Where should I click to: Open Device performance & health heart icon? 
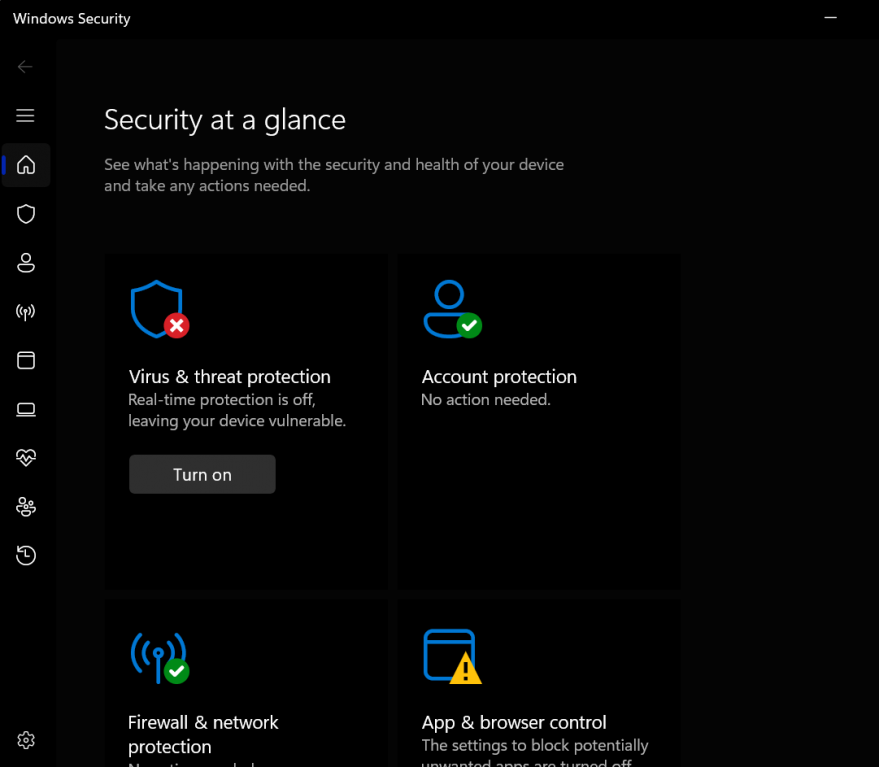point(26,458)
